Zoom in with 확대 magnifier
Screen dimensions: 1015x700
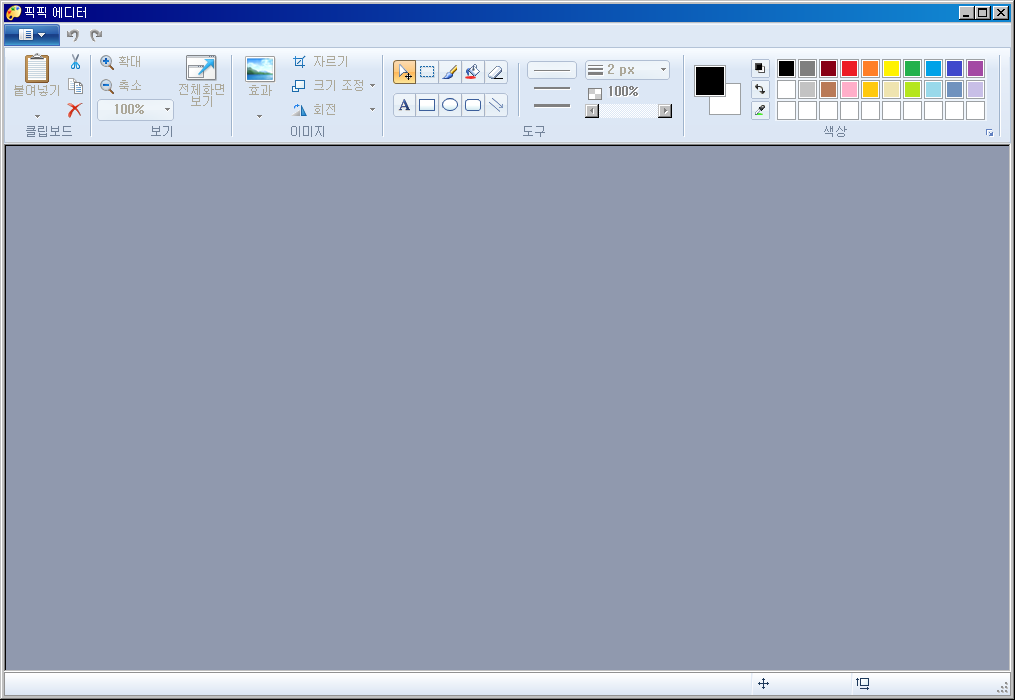coord(121,62)
